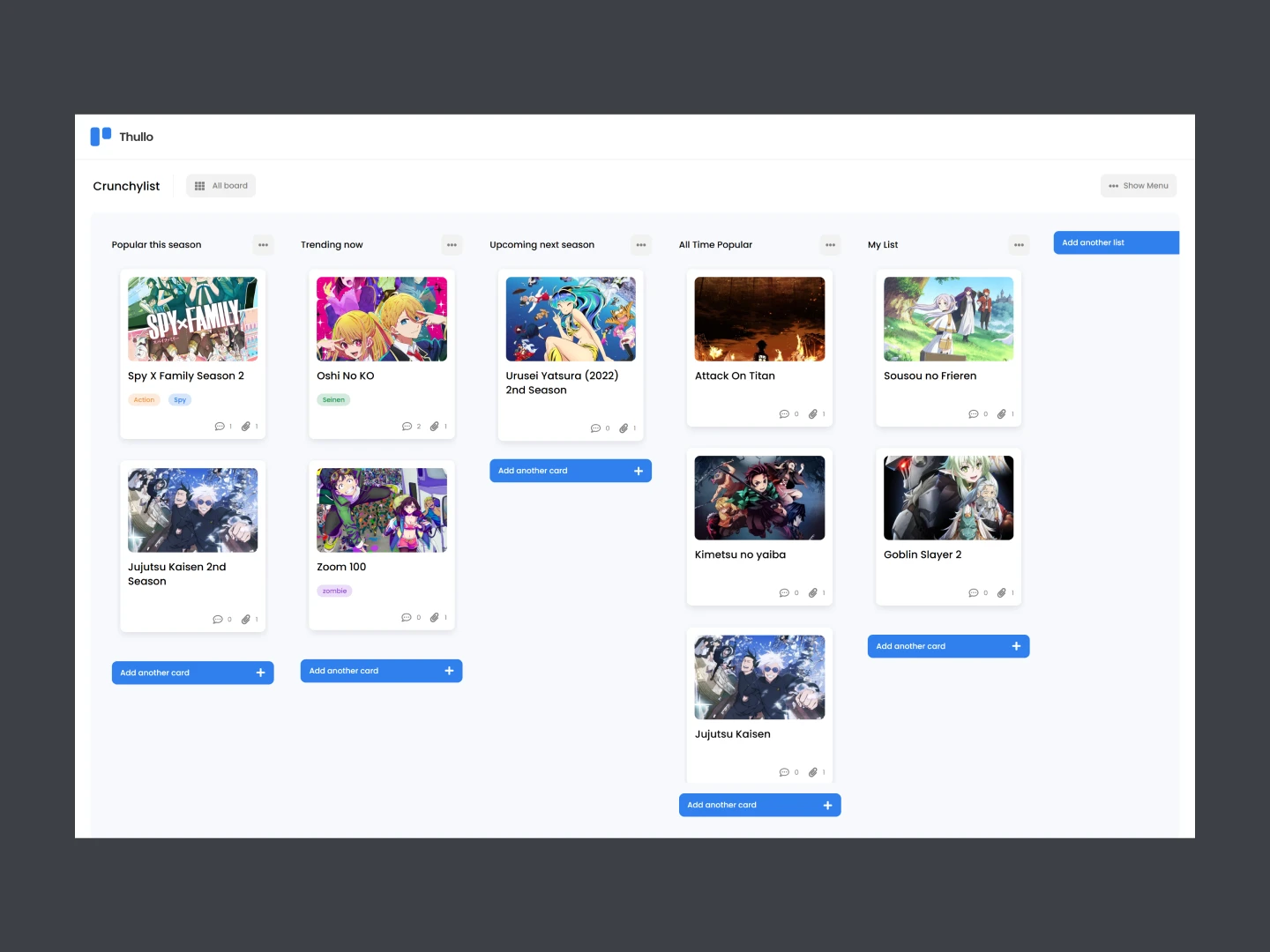Open the Jujutsu Kaisen 2nd Season cover image
Screen dimensions: 1270x952
pos(192,510)
